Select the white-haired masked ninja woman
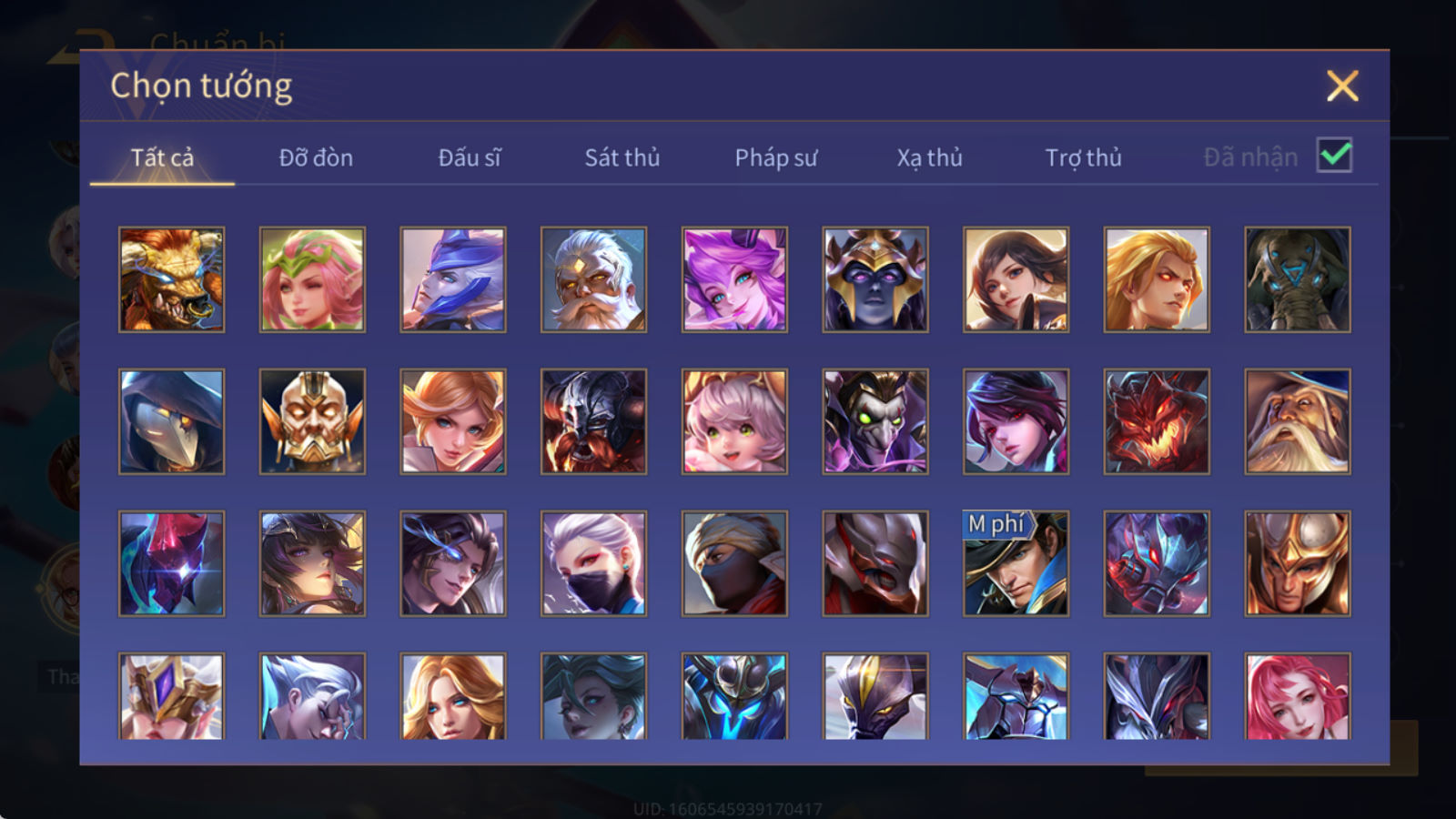Viewport: 1456px width, 819px height. 593,563
